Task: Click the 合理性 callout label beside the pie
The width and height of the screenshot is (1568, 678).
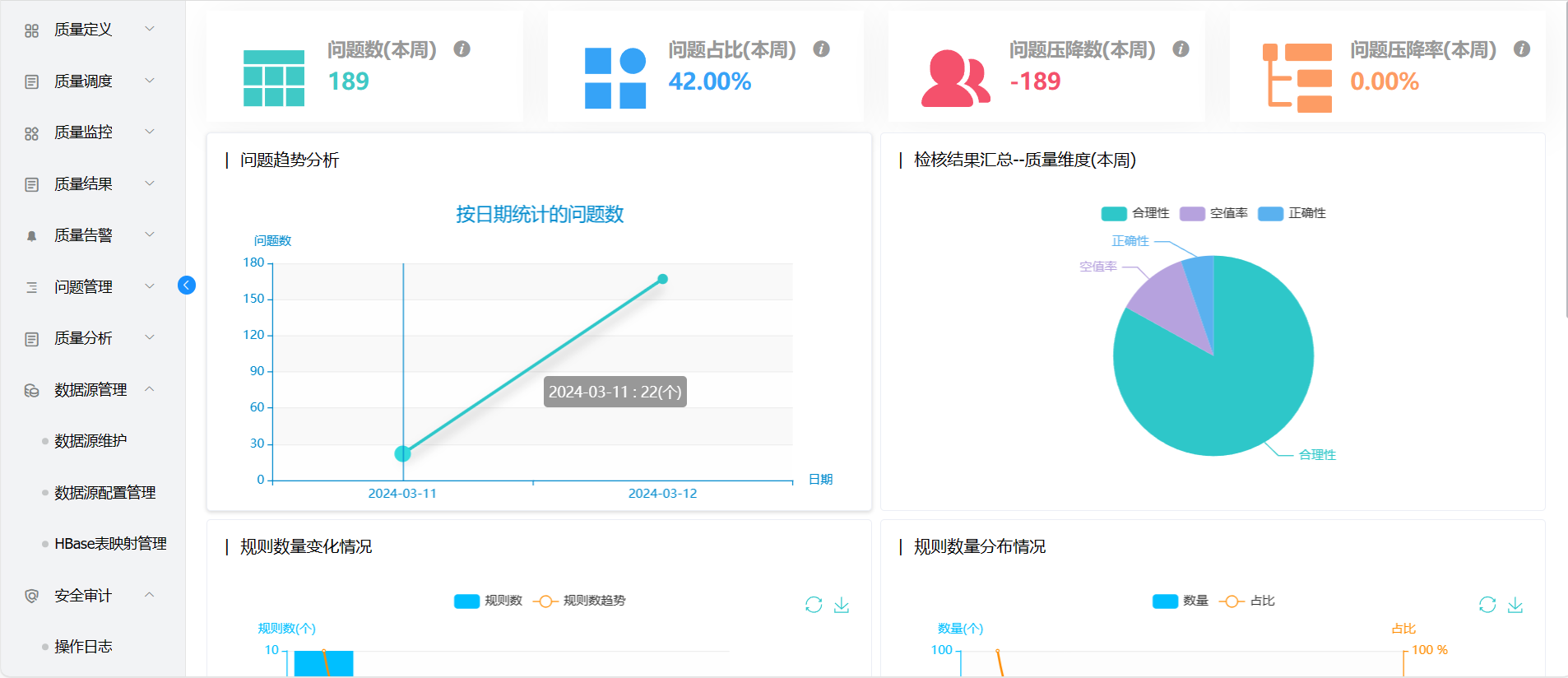Action: 1317,455
